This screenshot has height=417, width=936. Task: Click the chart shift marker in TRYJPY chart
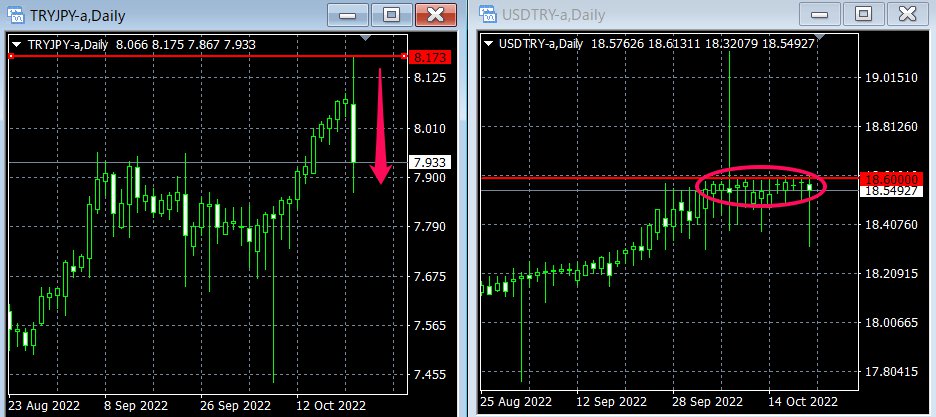365,38
